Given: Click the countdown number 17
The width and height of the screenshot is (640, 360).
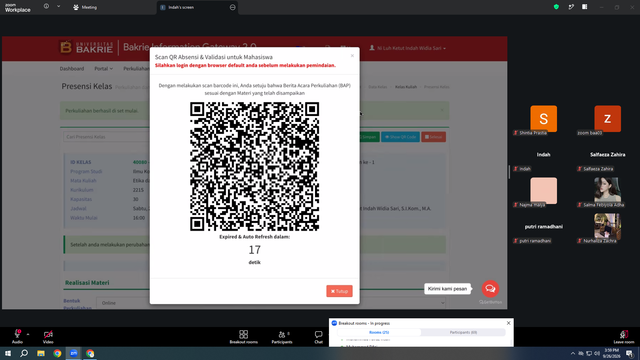Looking at the screenshot, I should coord(254,250).
